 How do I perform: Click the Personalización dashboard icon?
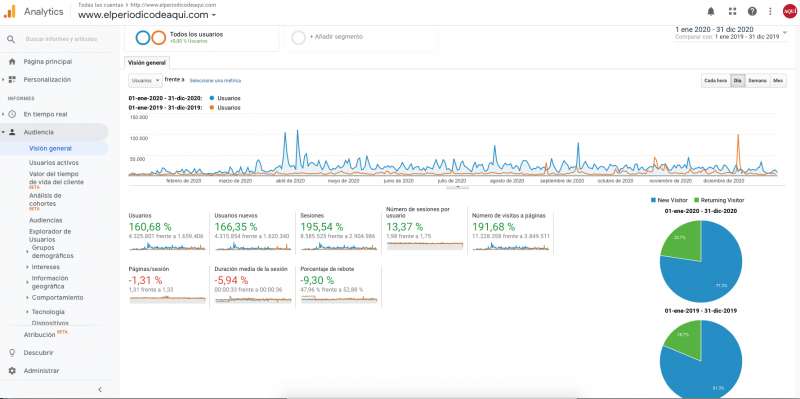click(12, 80)
